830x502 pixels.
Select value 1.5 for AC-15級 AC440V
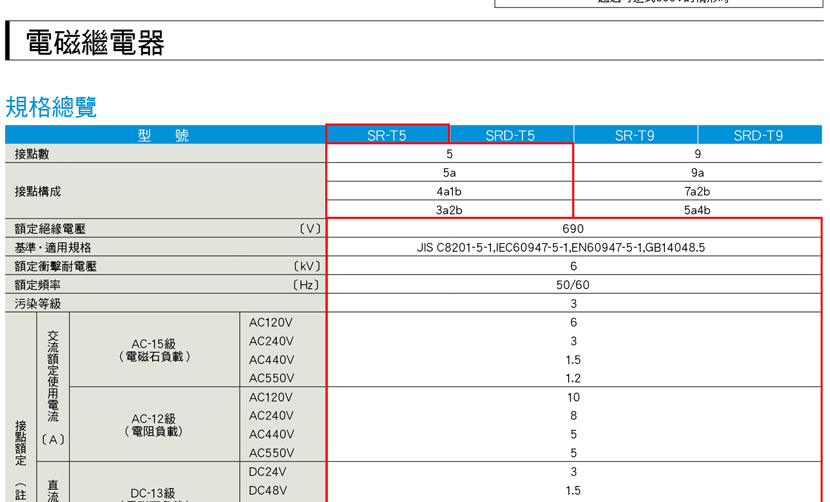pyautogui.click(x=573, y=360)
